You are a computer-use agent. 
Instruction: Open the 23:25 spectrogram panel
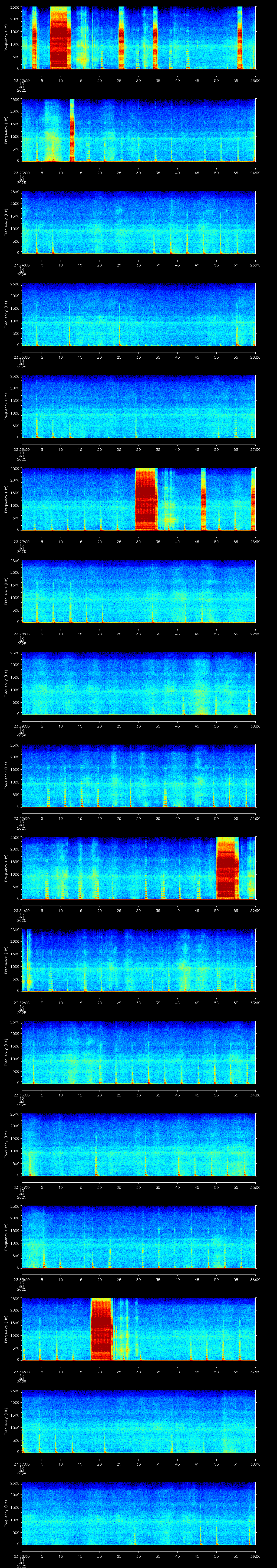[138, 314]
